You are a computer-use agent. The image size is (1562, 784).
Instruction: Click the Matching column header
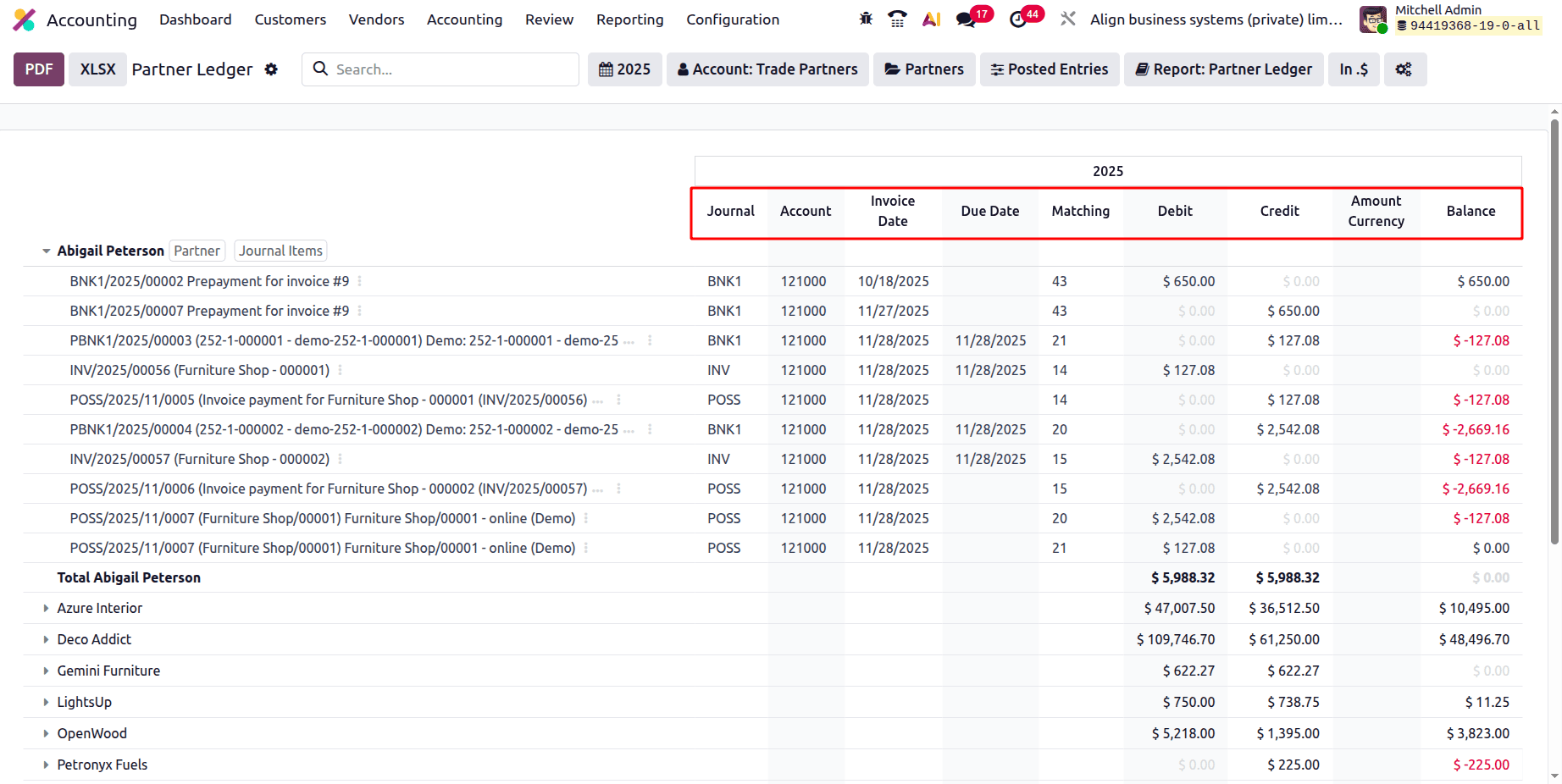[1080, 211]
